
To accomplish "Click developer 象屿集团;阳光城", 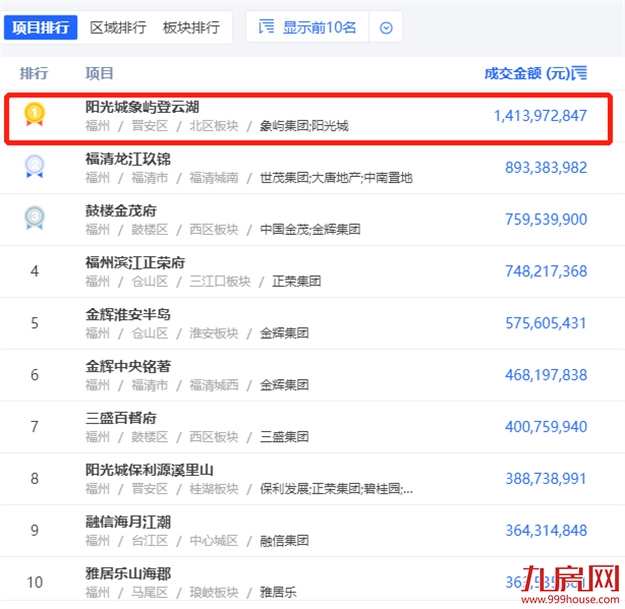I will (304, 126).
